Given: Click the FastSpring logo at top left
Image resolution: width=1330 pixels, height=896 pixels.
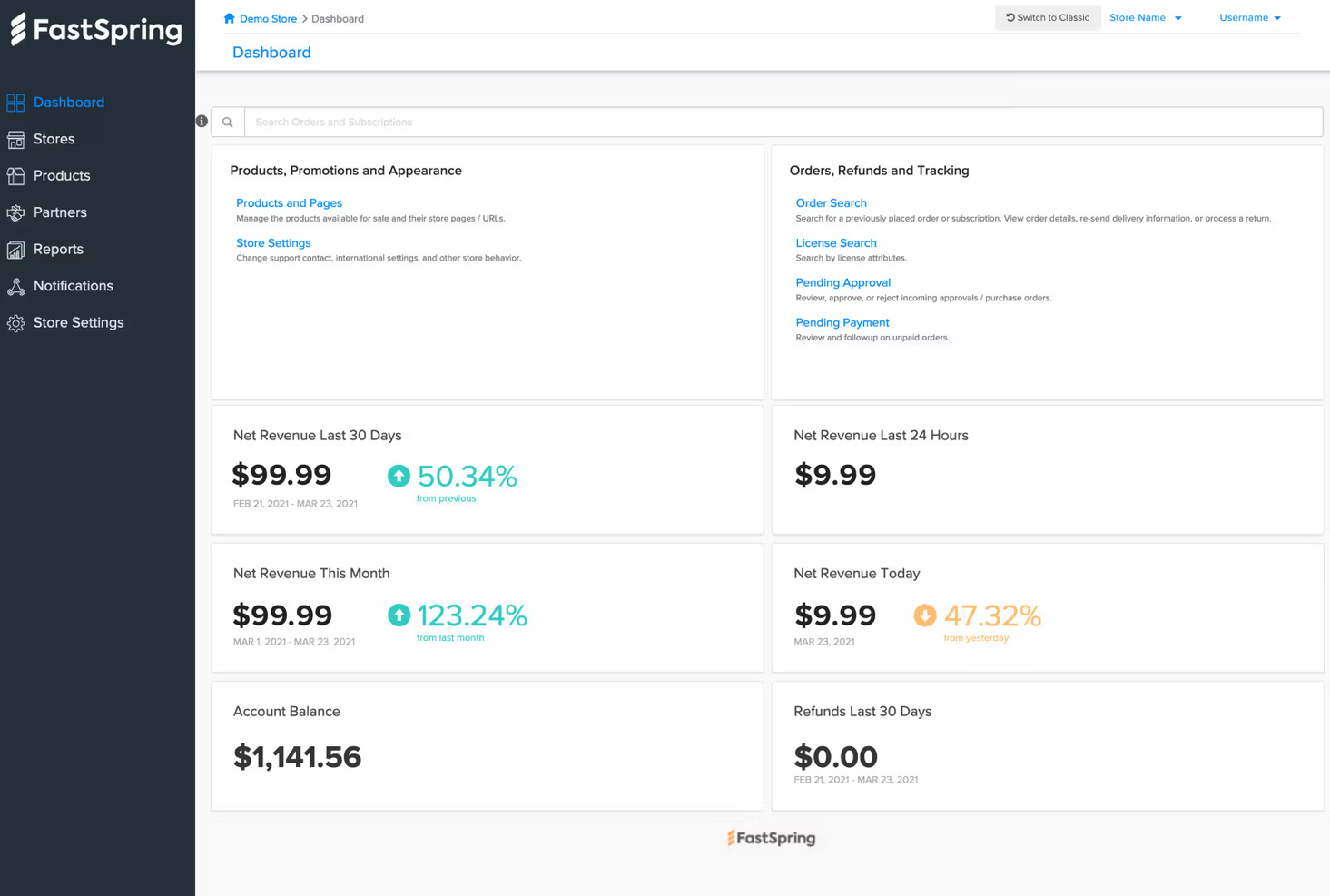Looking at the screenshot, I should click(x=95, y=30).
